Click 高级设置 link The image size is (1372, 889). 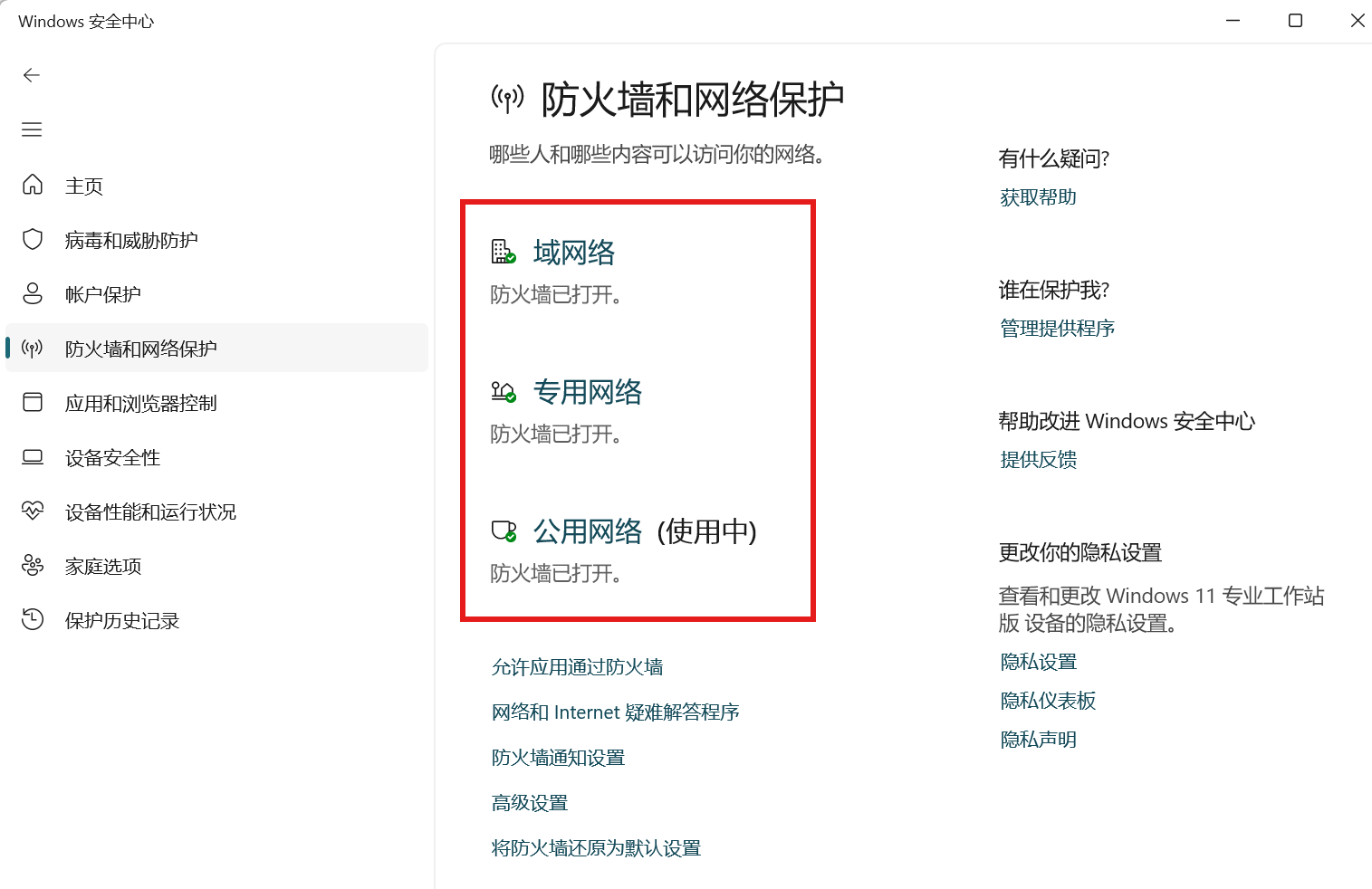(x=530, y=803)
